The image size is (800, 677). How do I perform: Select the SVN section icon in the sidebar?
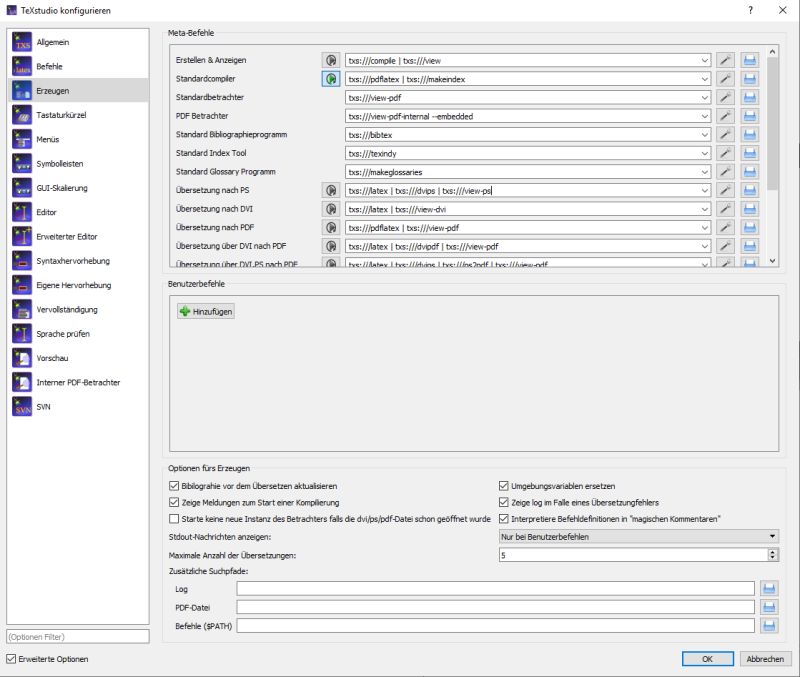21,407
